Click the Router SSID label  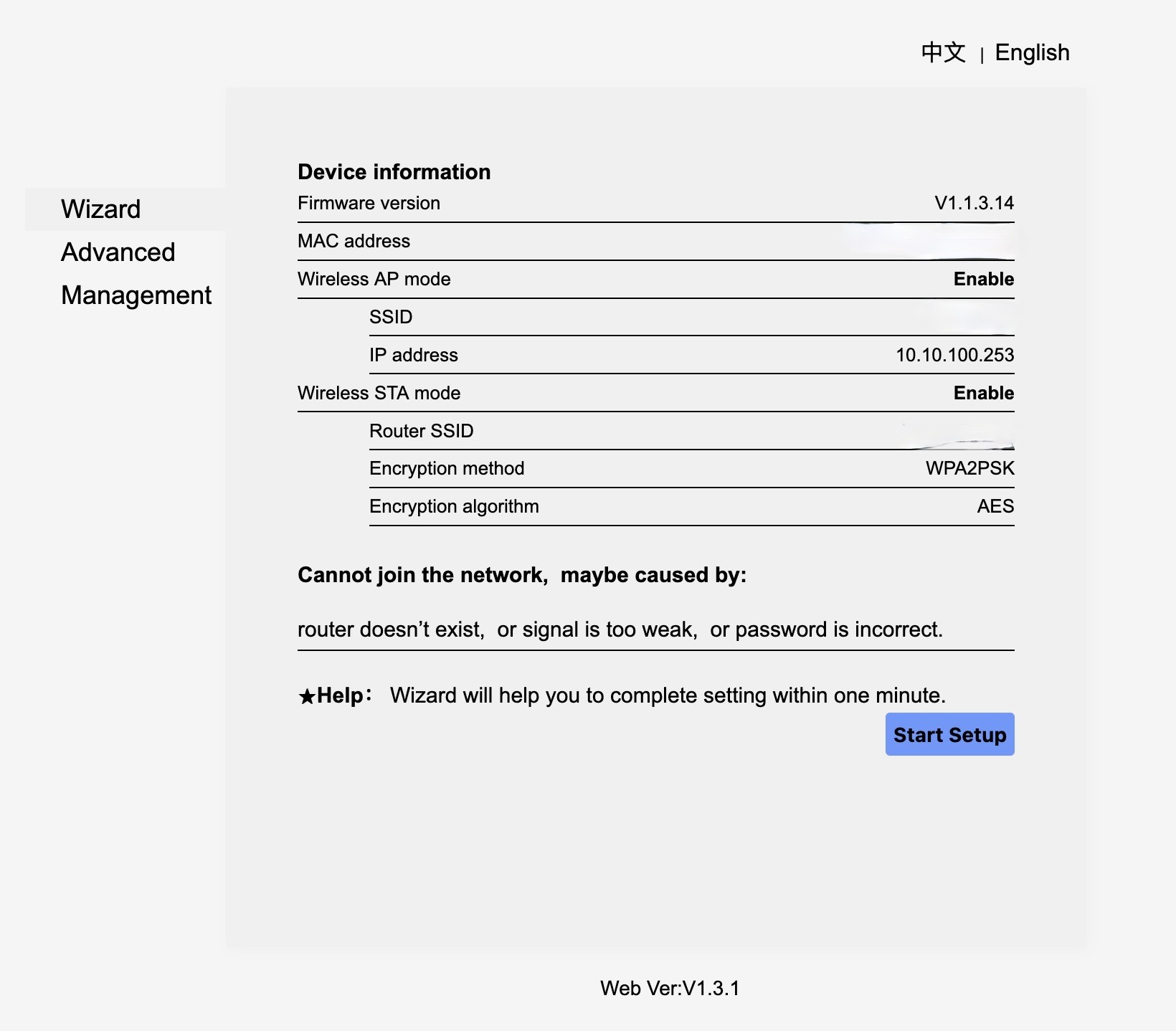[421, 432]
